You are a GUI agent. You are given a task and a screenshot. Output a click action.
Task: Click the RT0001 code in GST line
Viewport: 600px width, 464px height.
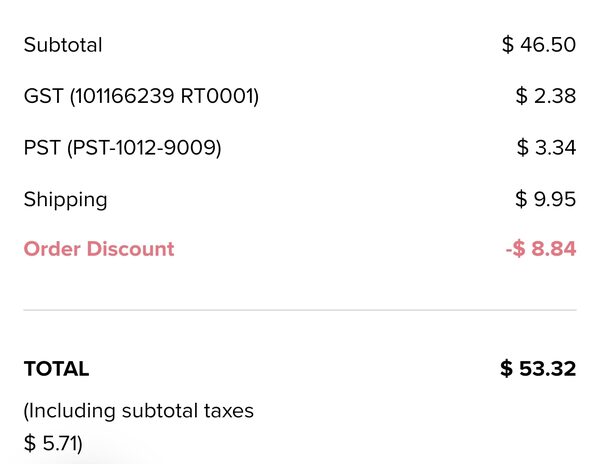(x=218, y=97)
